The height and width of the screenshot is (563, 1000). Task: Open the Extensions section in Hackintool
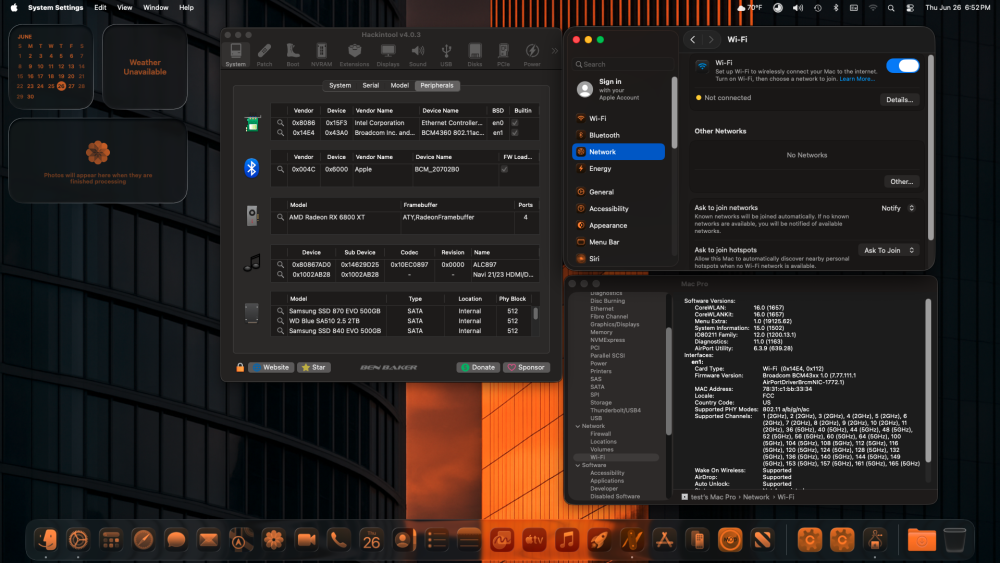pos(354,55)
